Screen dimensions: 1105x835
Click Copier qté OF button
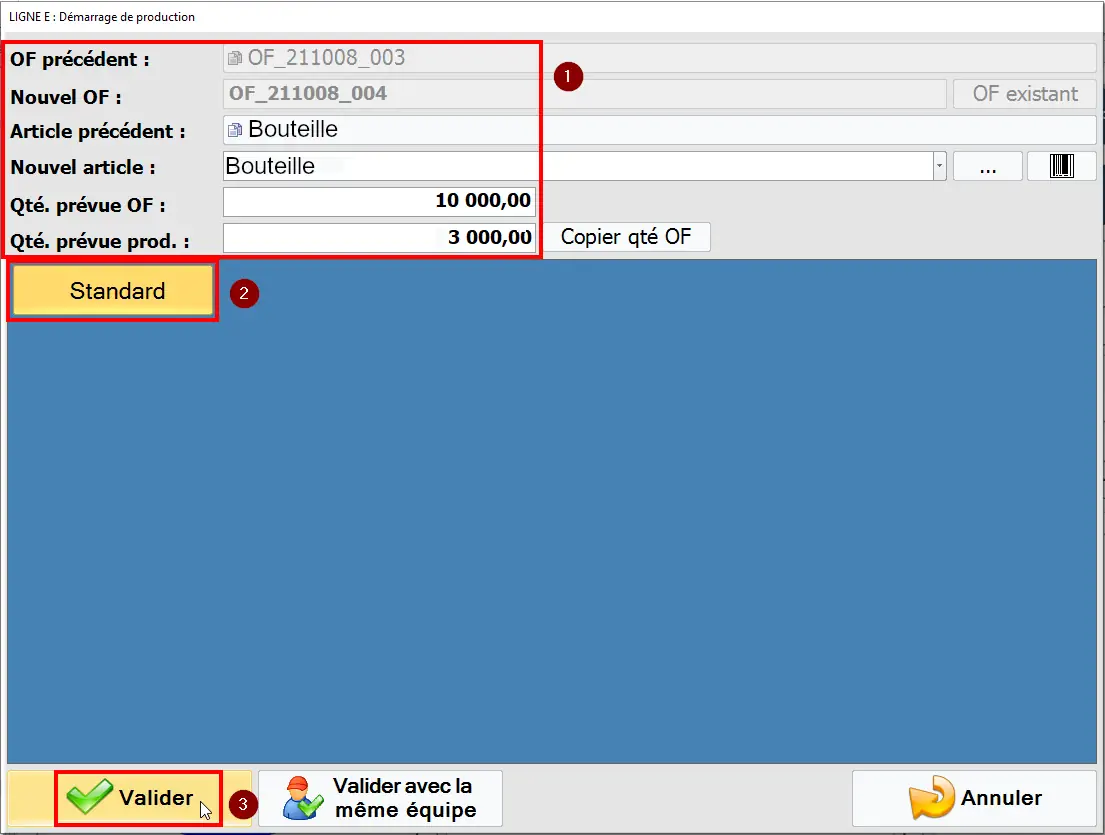point(626,237)
